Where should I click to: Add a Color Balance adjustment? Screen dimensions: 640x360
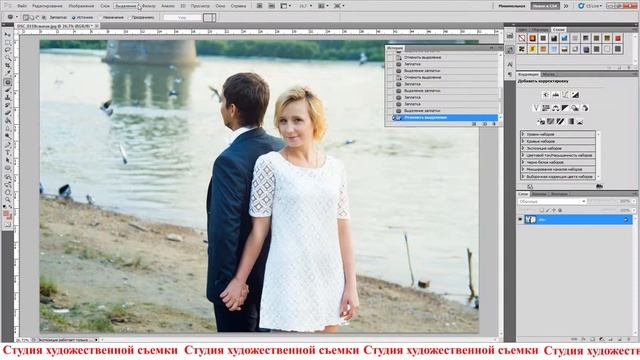click(x=556, y=108)
